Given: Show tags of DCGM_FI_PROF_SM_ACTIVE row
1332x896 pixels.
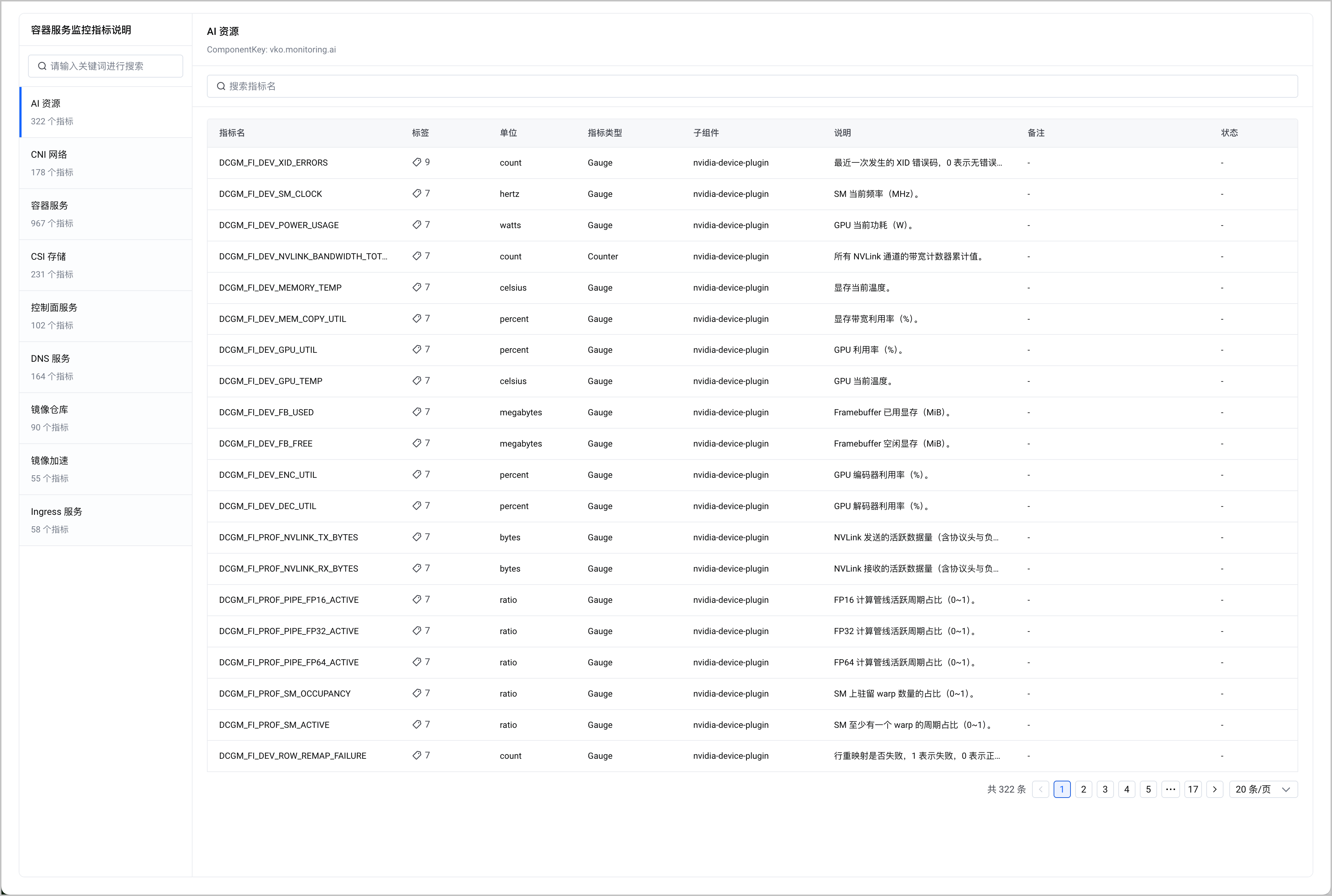Looking at the screenshot, I should 417,725.
